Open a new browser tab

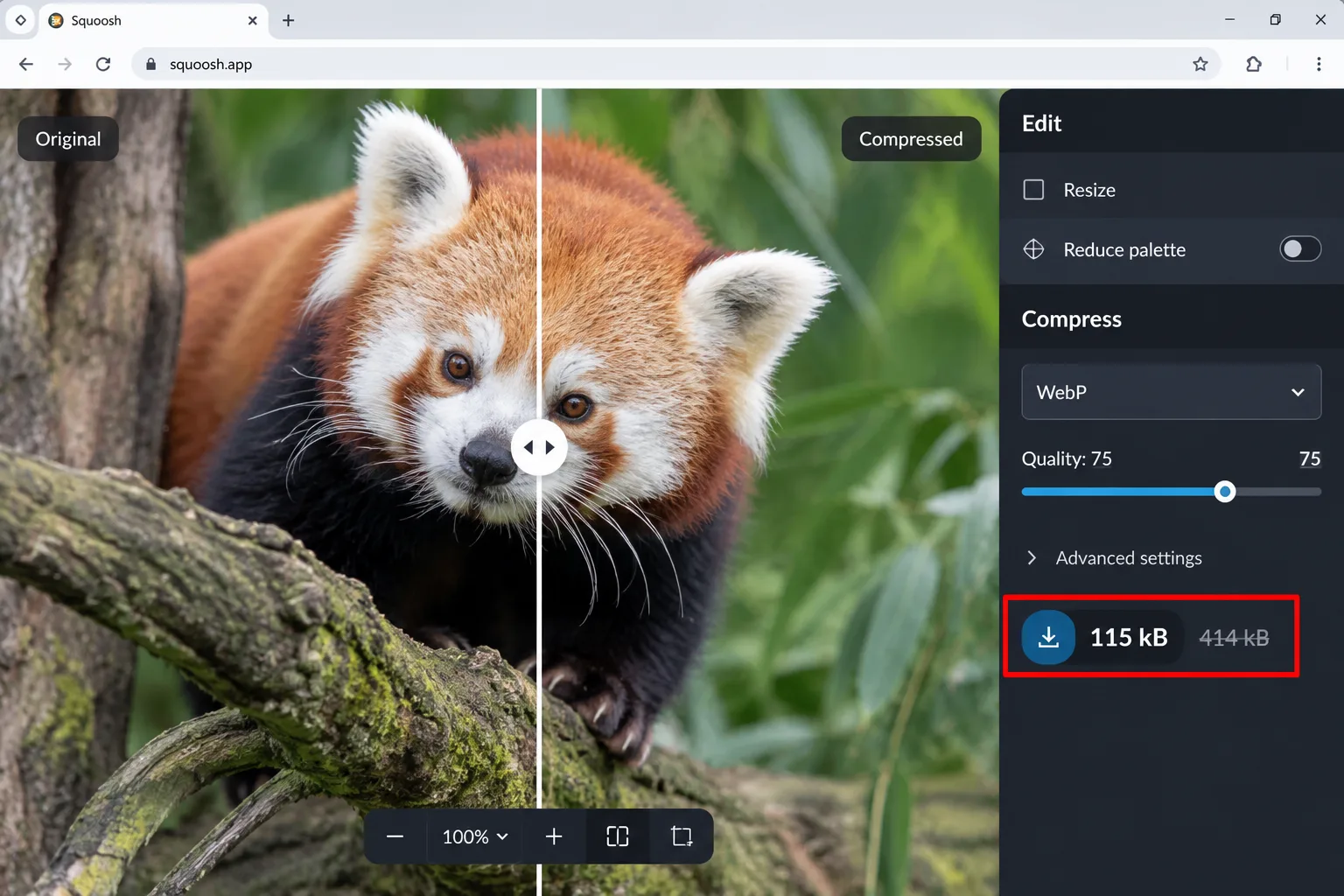point(288,20)
